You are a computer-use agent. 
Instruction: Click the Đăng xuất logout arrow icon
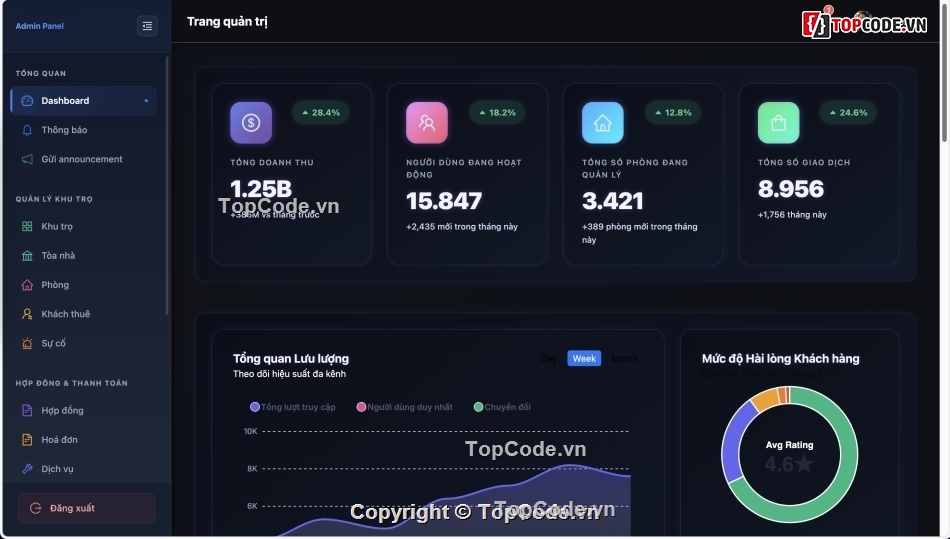(36, 508)
